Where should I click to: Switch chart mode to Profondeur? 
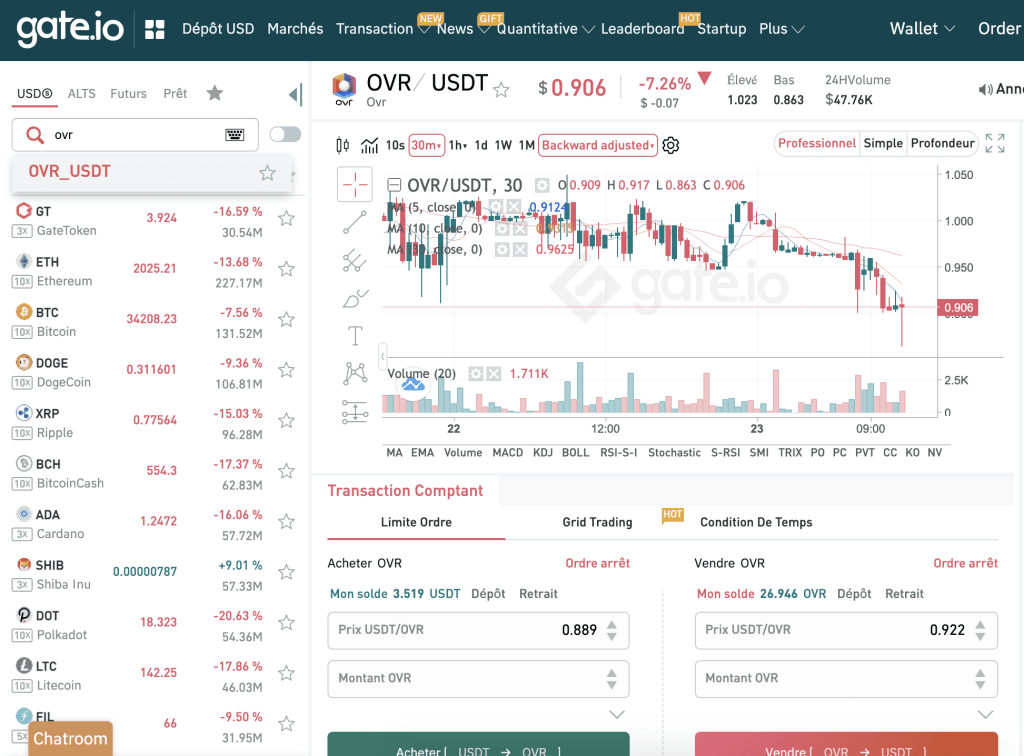click(x=942, y=143)
